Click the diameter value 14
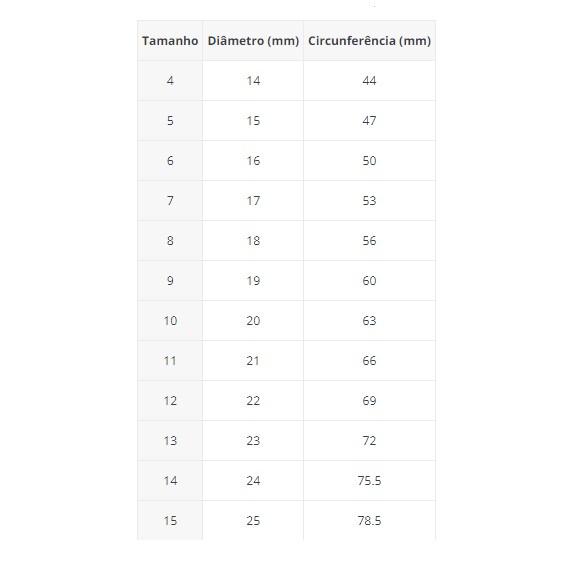Image resolution: width=583 pixels, height=583 pixels. coord(253,81)
